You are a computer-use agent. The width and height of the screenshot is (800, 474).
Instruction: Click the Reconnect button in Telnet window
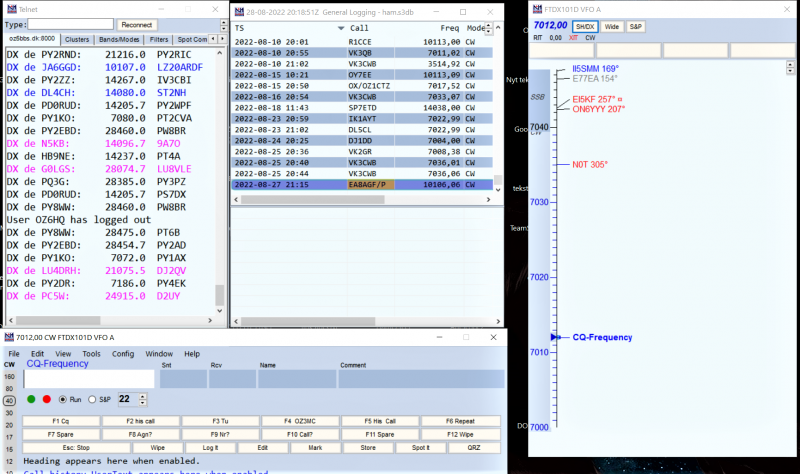(x=137, y=24)
